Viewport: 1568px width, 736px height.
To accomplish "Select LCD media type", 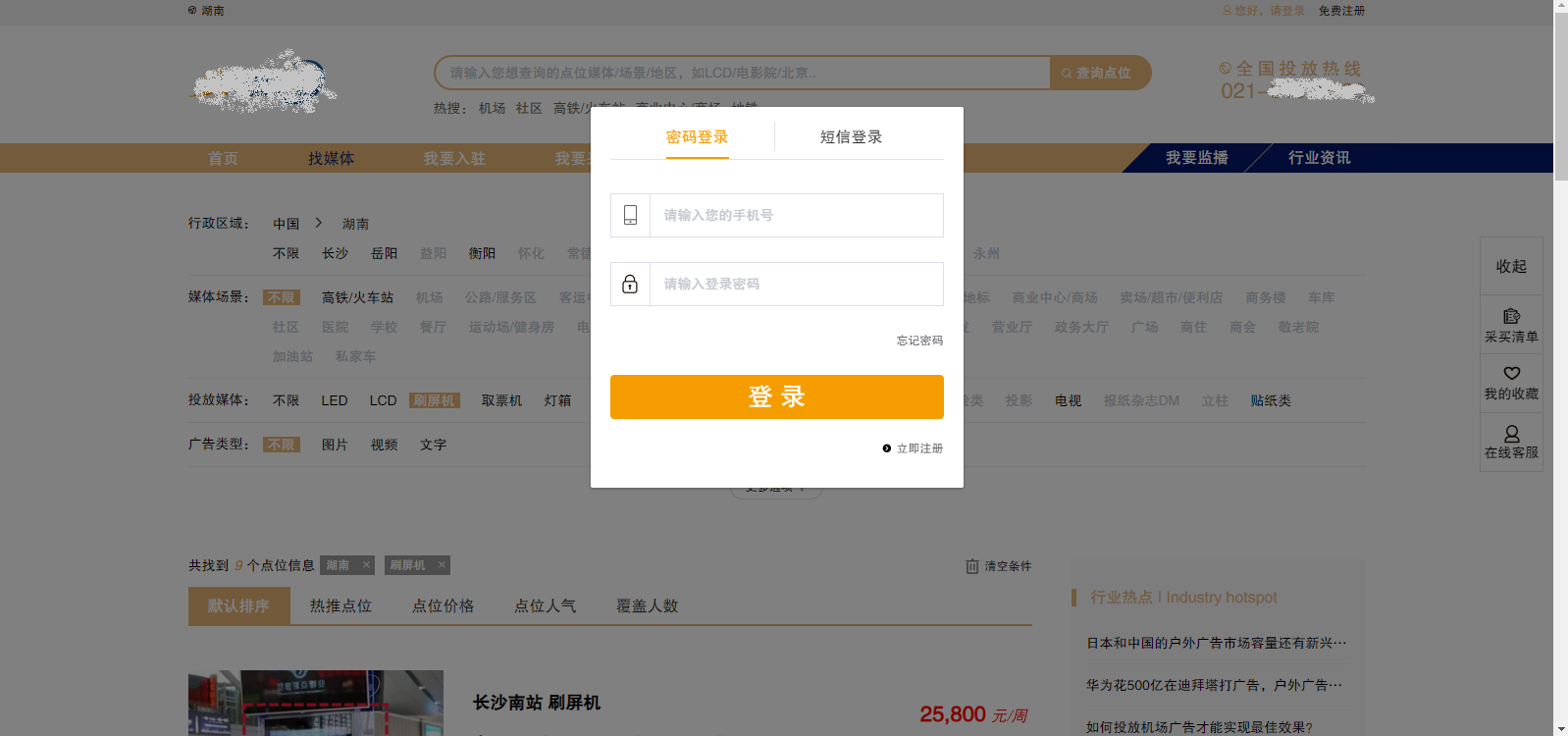I will [x=383, y=400].
